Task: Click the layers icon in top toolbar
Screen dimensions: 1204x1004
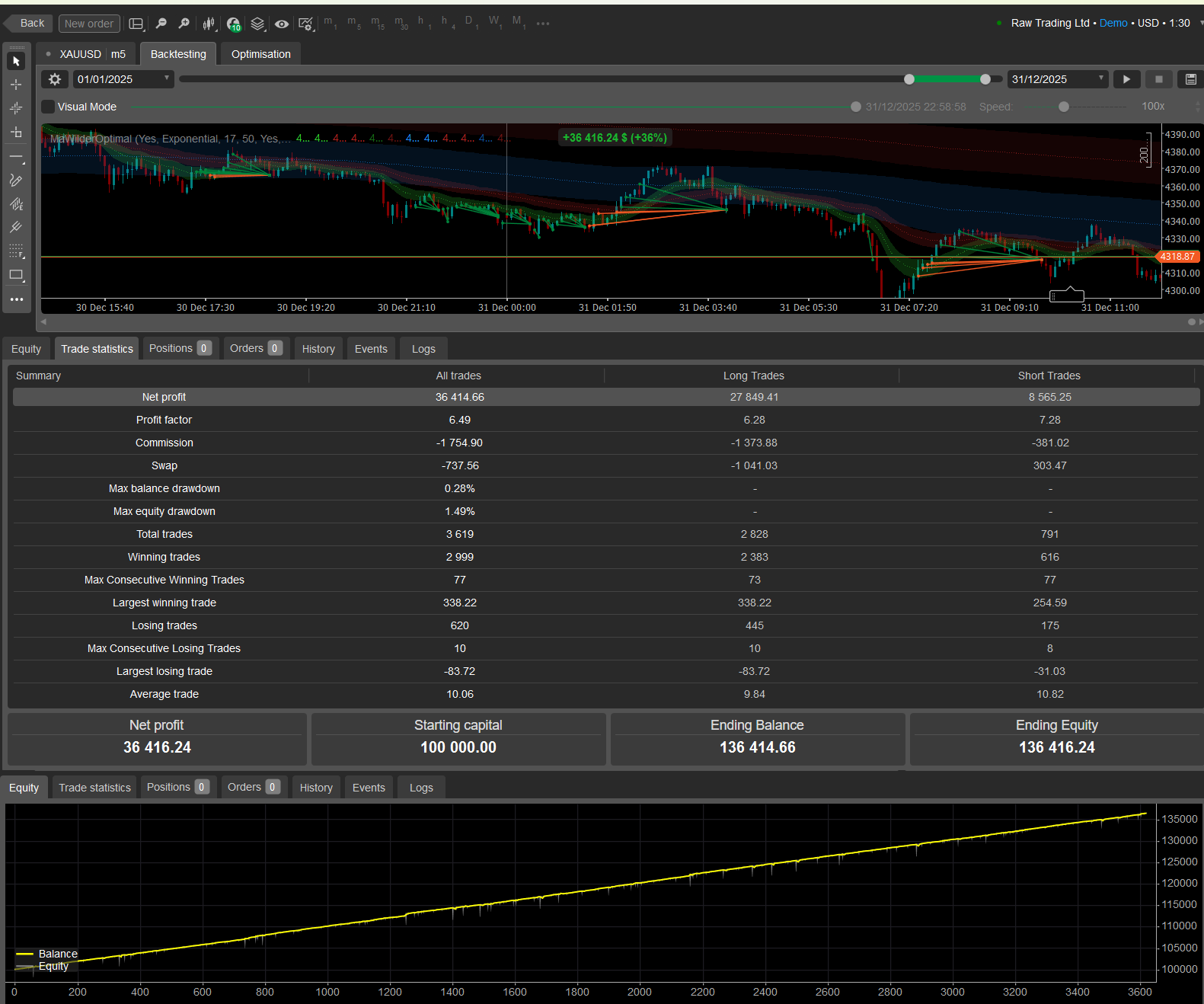Action: [x=257, y=24]
